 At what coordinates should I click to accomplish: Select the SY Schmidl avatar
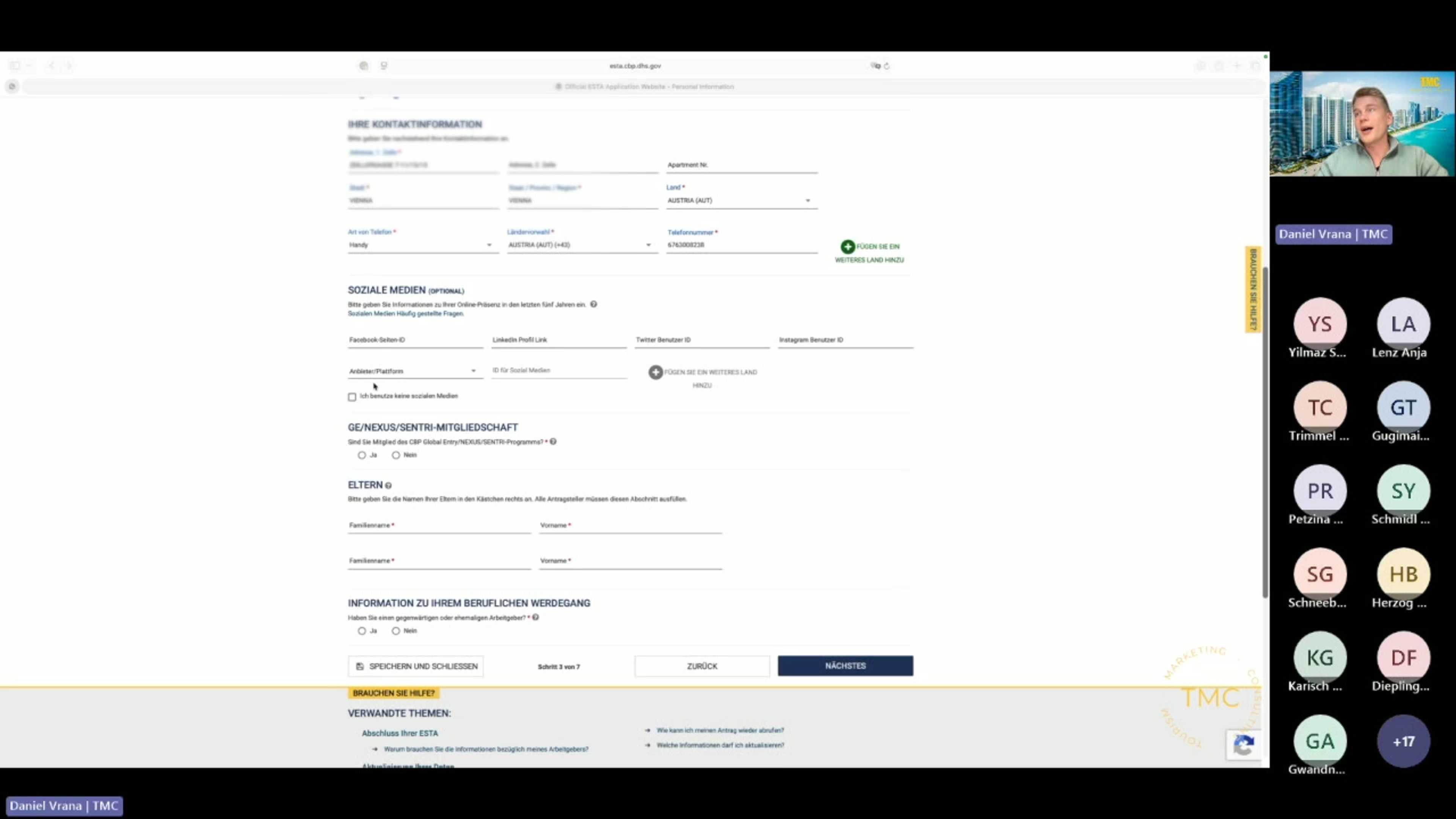coord(1403,491)
